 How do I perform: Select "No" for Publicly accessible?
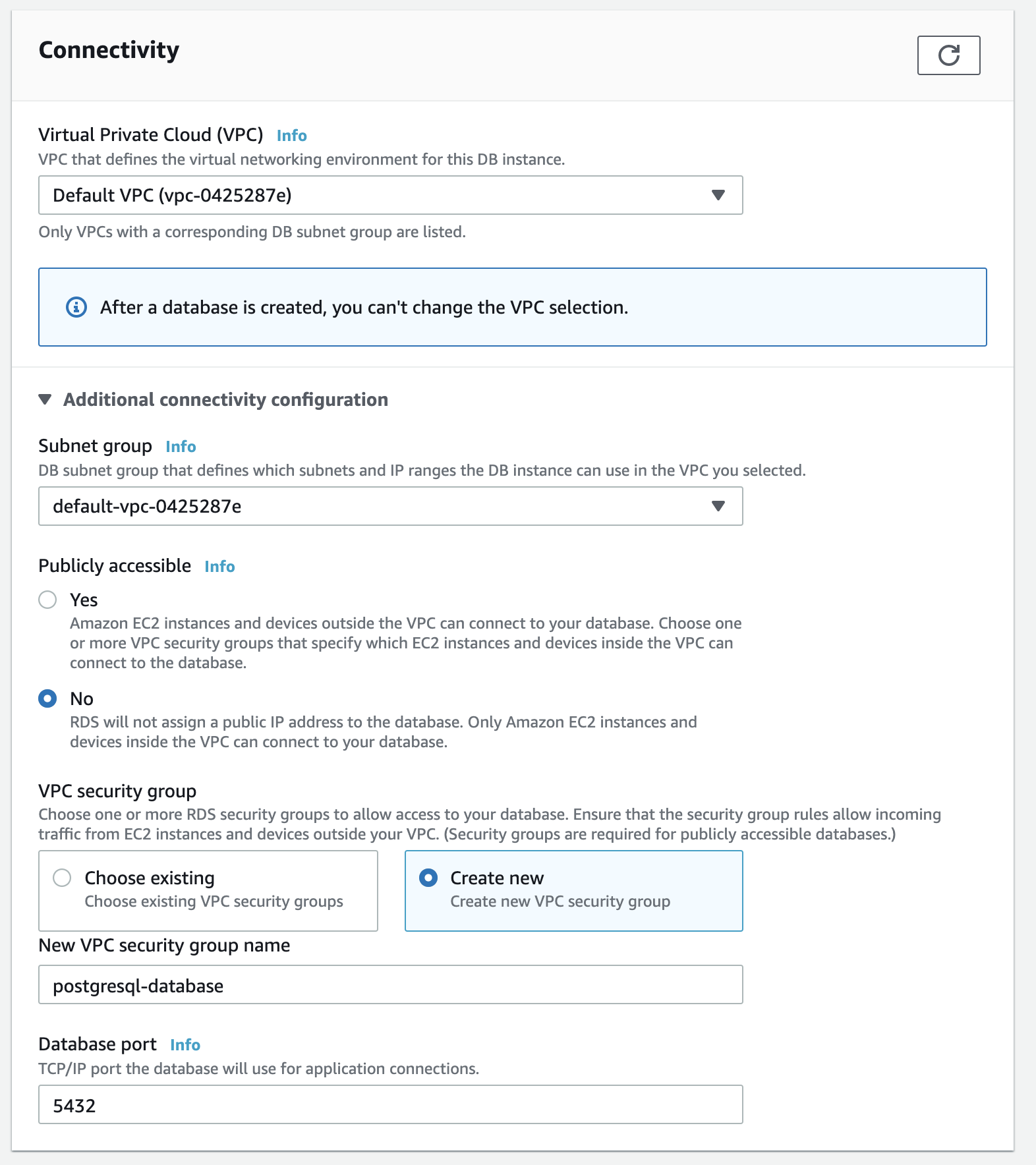pyautogui.click(x=48, y=699)
